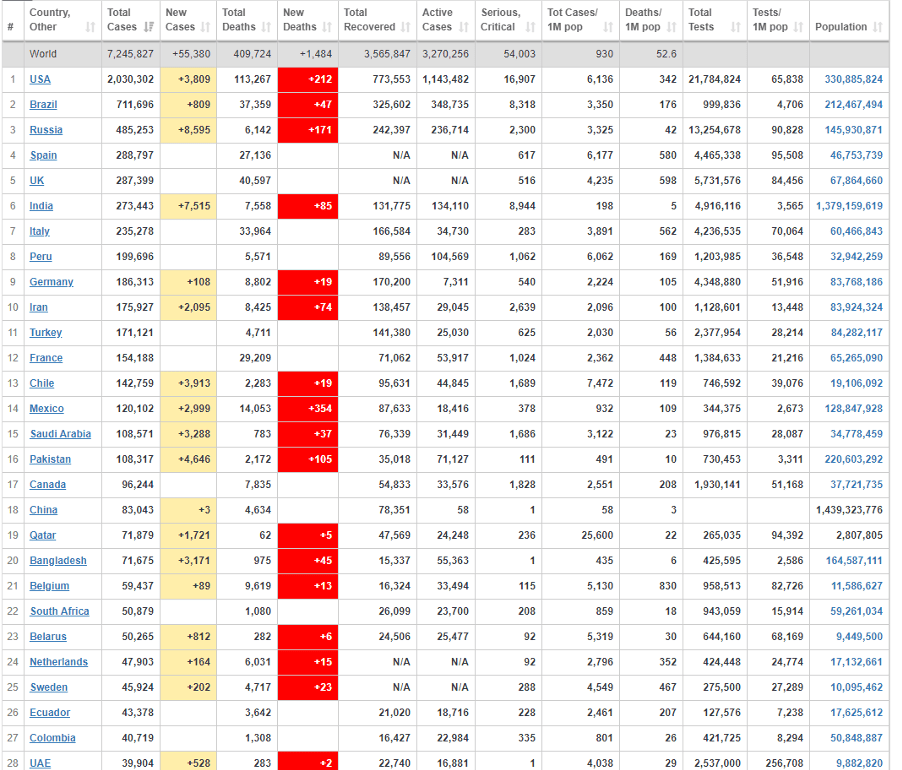Open Pakistan population link 220,603,292
The image size is (902, 770).
[854, 459]
